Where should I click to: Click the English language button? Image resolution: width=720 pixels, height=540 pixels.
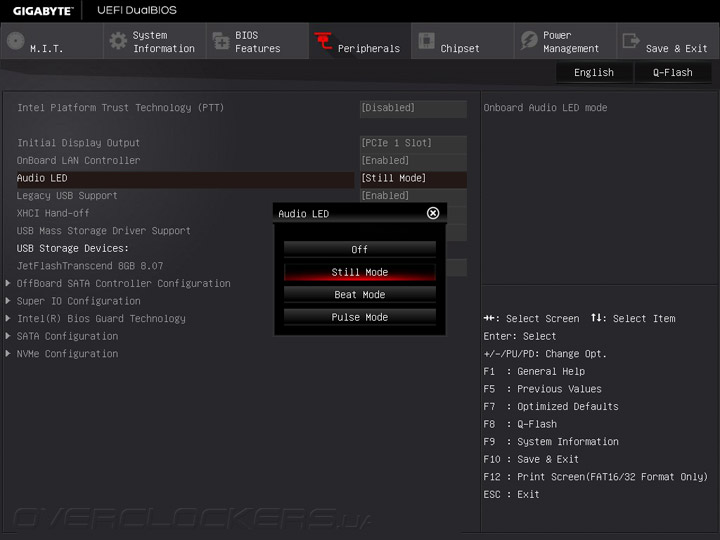click(594, 73)
